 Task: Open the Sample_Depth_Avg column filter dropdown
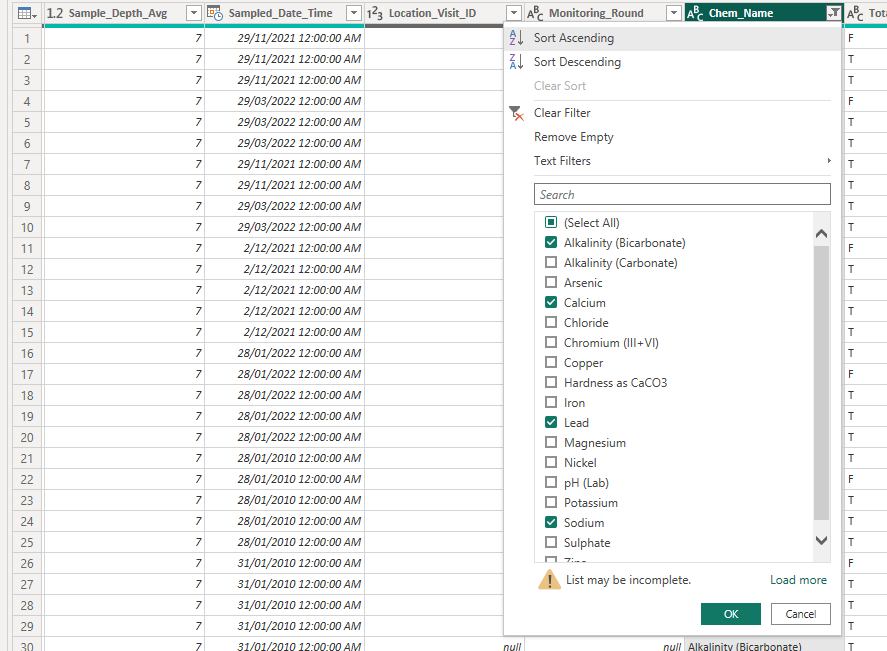point(193,13)
